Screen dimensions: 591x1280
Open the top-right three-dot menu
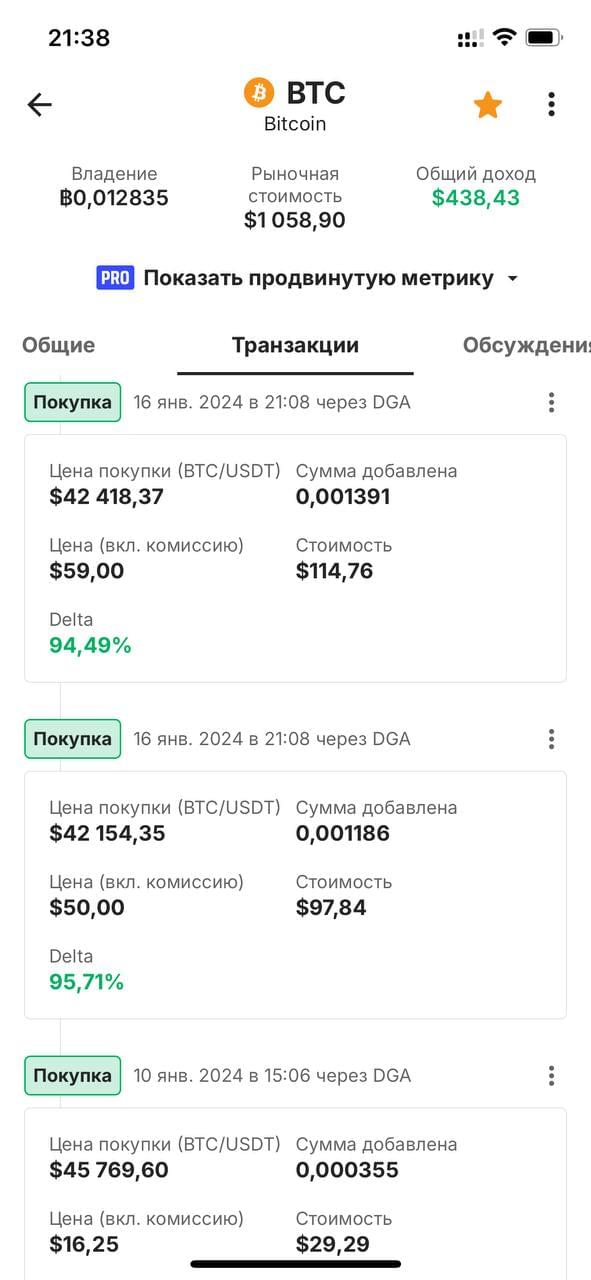551,104
